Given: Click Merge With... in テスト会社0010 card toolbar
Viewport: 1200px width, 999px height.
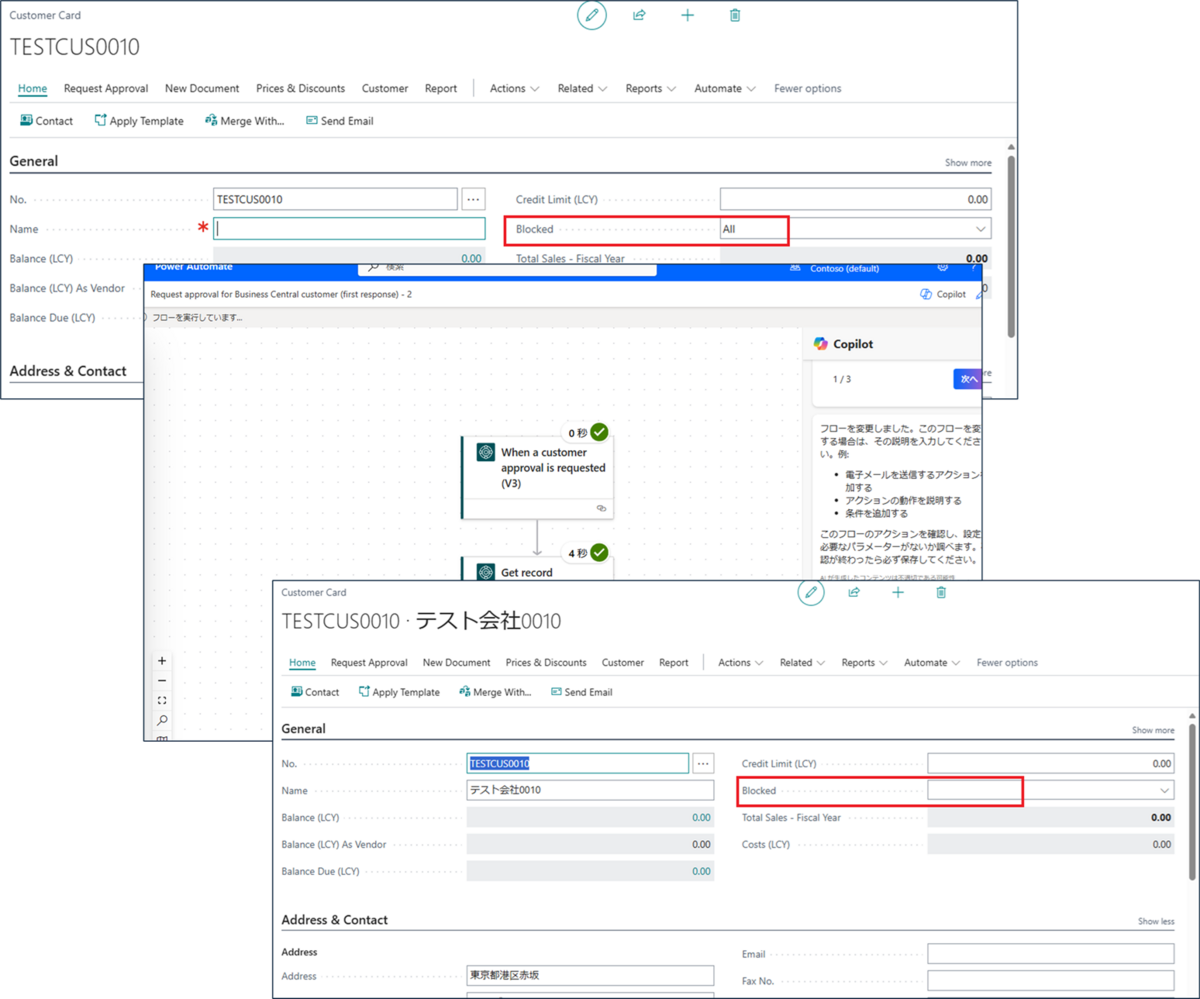Looking at the screenshot, I should (x=495, y=692).
